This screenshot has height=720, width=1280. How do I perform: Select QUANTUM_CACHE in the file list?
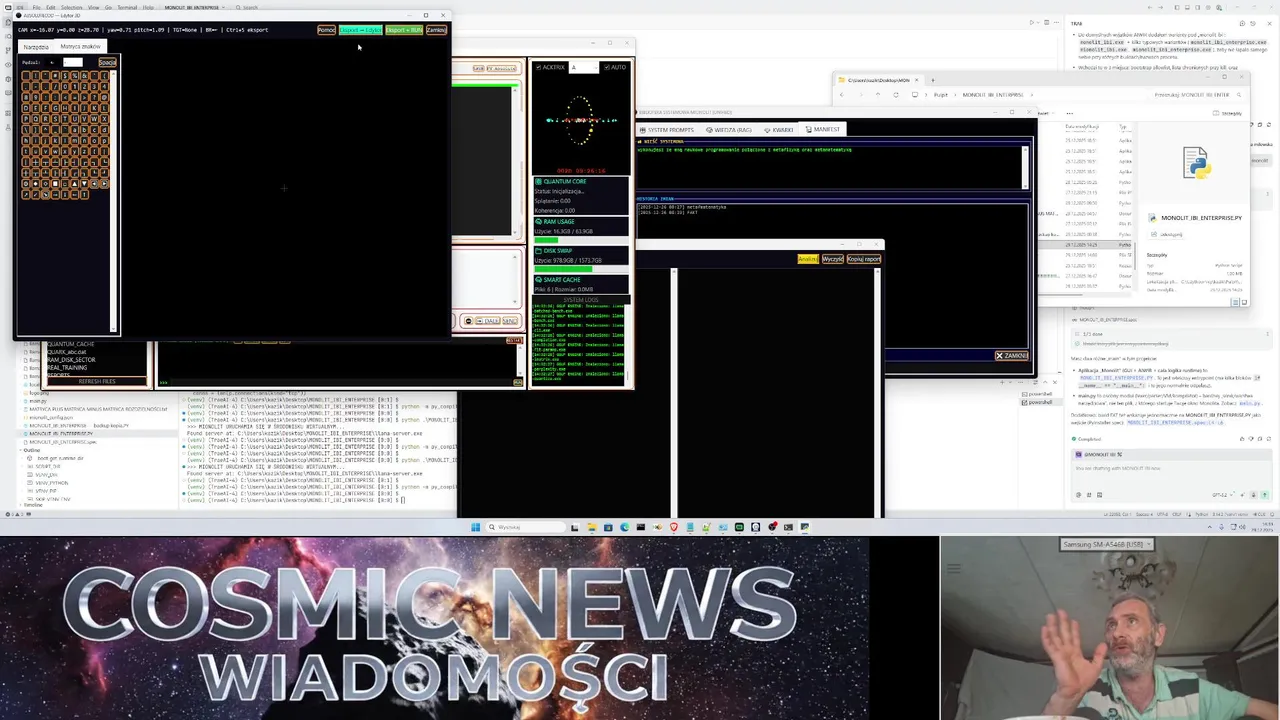pos(70,344)
